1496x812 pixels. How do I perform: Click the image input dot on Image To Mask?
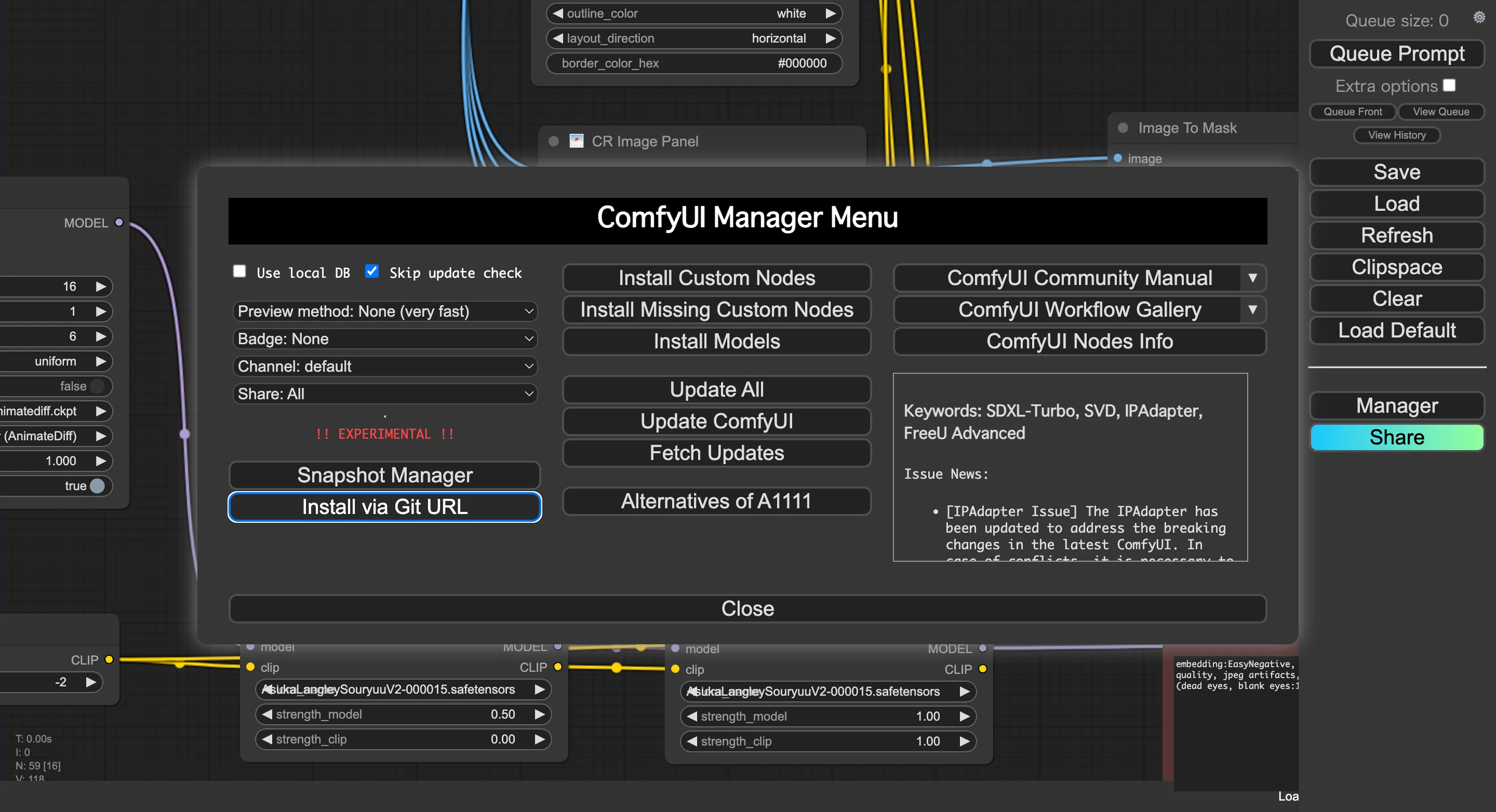(1117, 158)
